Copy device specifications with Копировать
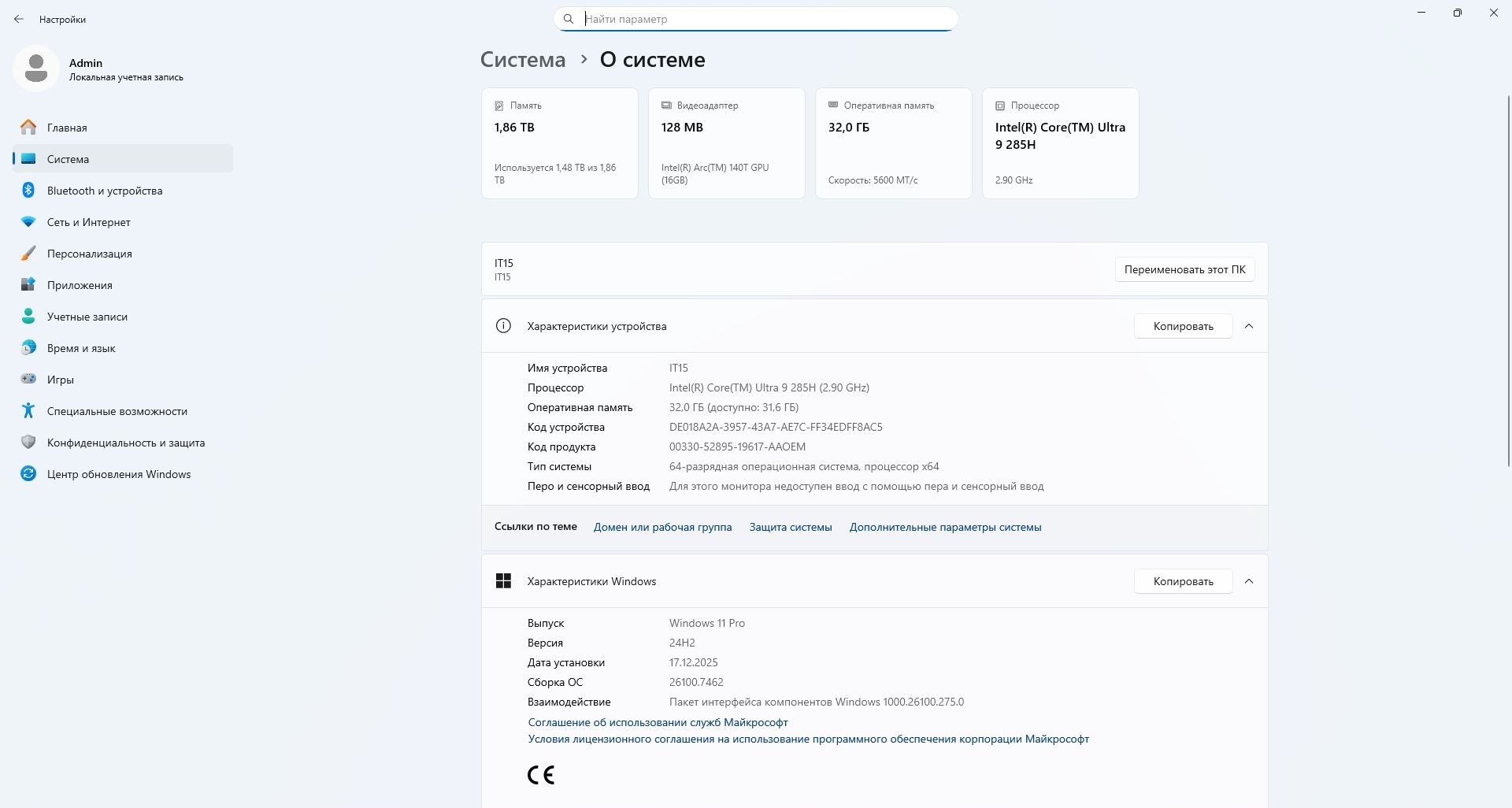Screen dimensions: 1512x808 [1183, 326]
